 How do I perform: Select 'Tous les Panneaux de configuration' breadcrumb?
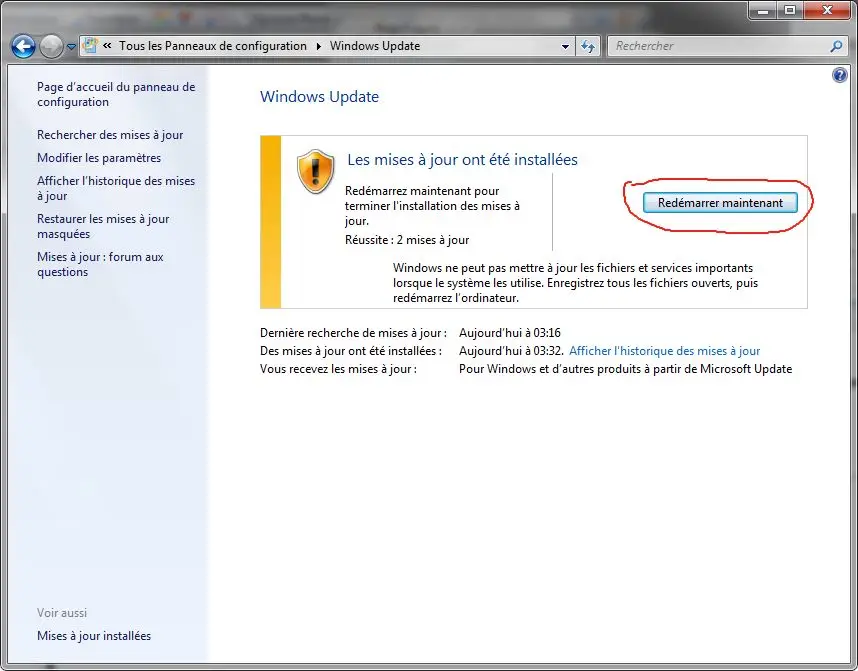213,46
